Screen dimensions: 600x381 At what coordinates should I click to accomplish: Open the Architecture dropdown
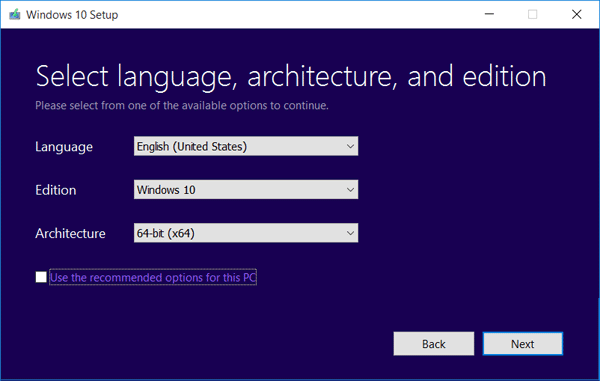[246, 233]
